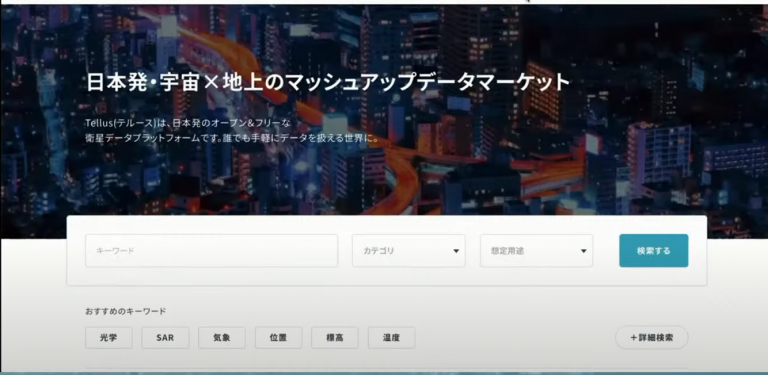Choose the SAR recommended keyword
This screenshot has width=768, height=375.
[165, 338]
